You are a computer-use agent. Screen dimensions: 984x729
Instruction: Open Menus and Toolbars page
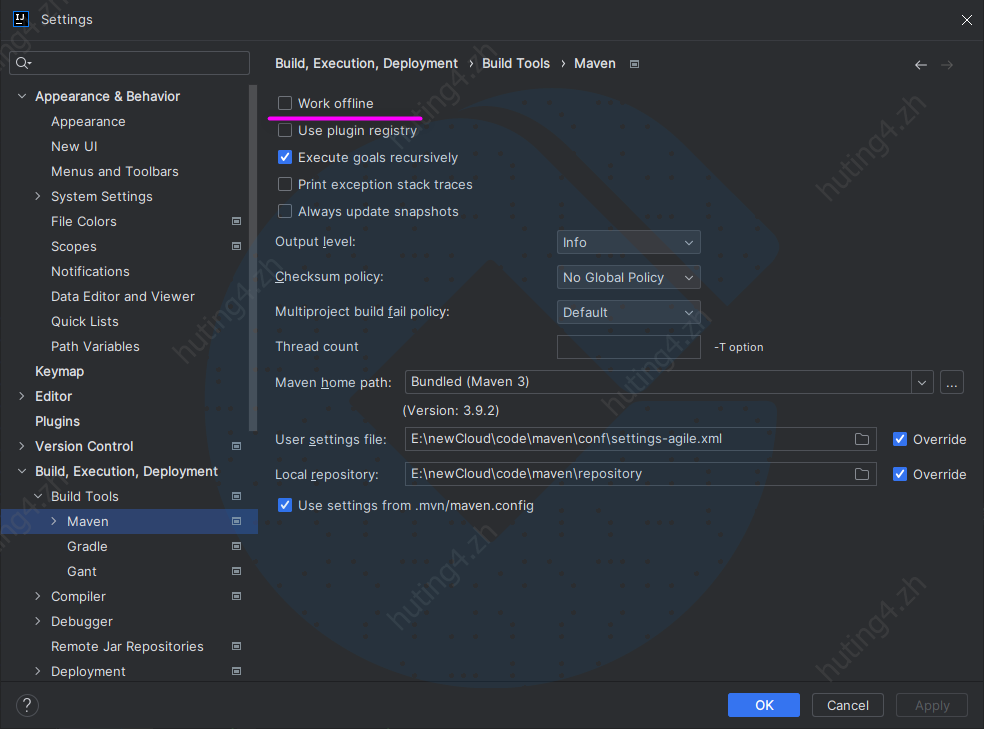click(x=115, y=171)
